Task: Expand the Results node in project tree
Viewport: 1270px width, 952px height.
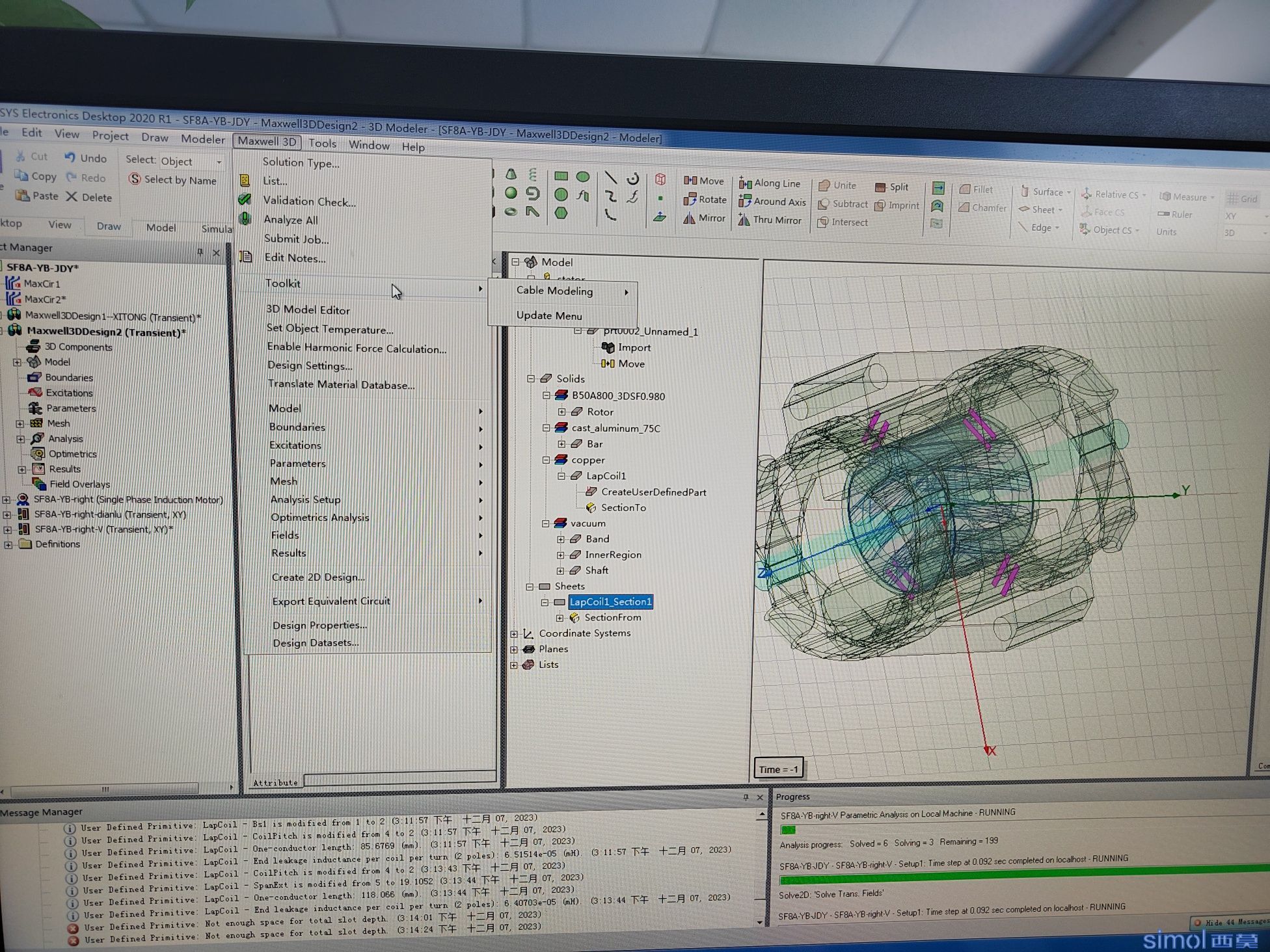Action: [21, 469]
